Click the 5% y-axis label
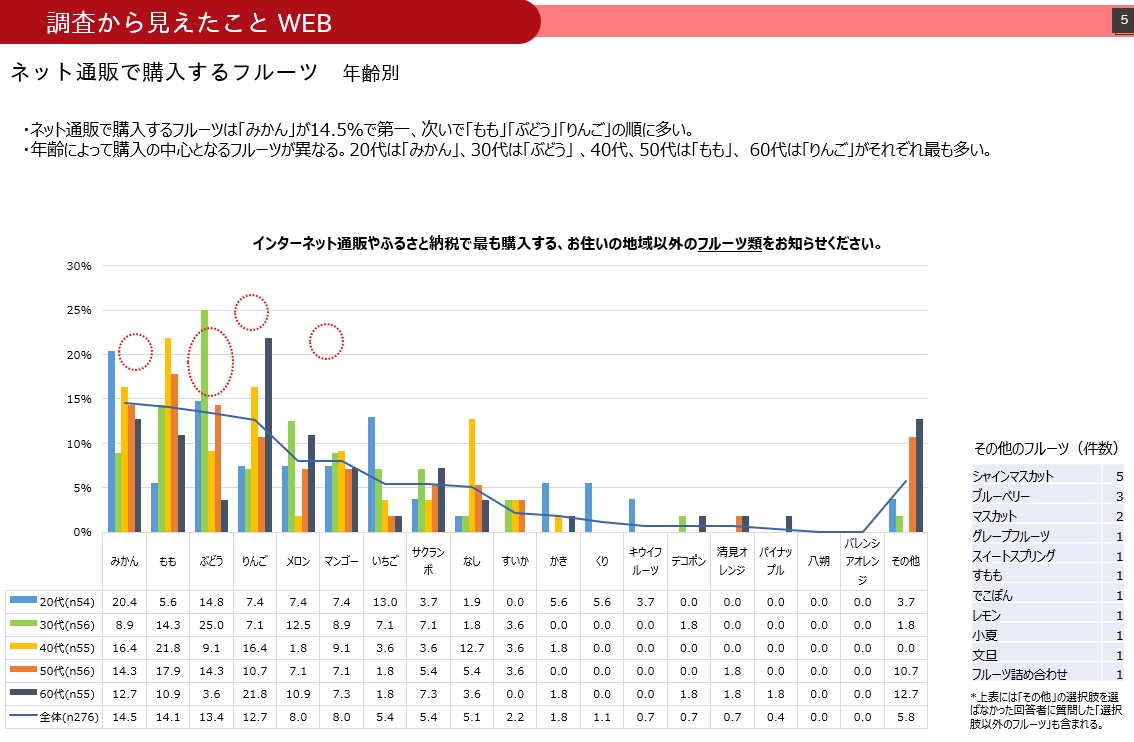This screenshot has width=1134, height=742. pos(82,488)
